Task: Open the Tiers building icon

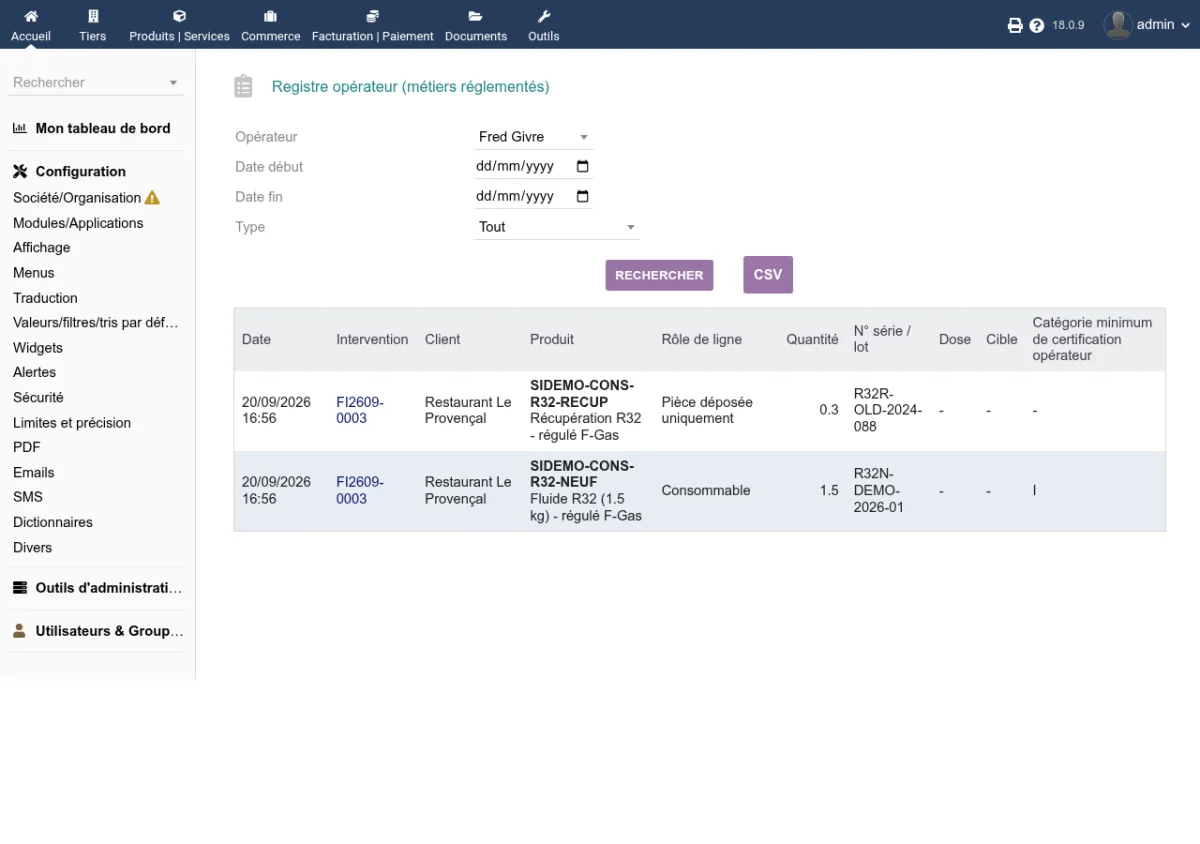Action: 93,16
